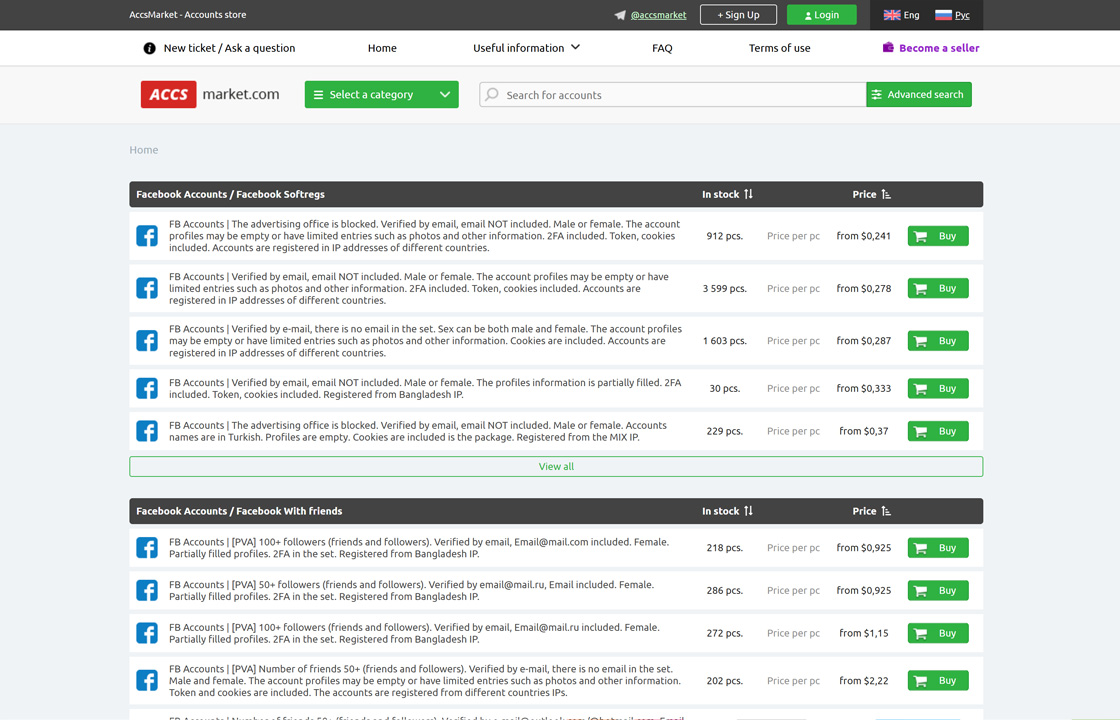Click the info icon beside New ticket

point(149,49)
